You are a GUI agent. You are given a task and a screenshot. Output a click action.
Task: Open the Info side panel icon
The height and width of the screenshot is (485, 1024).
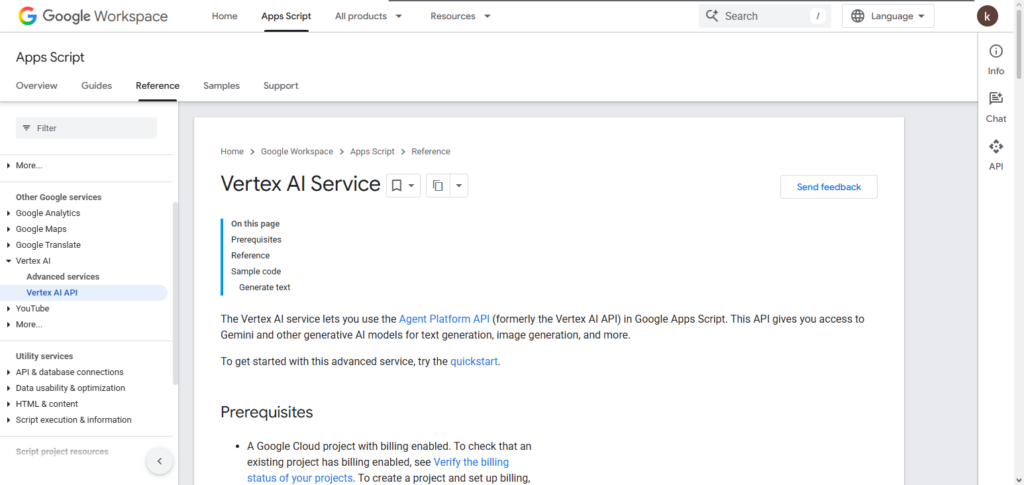coord(995,52)
